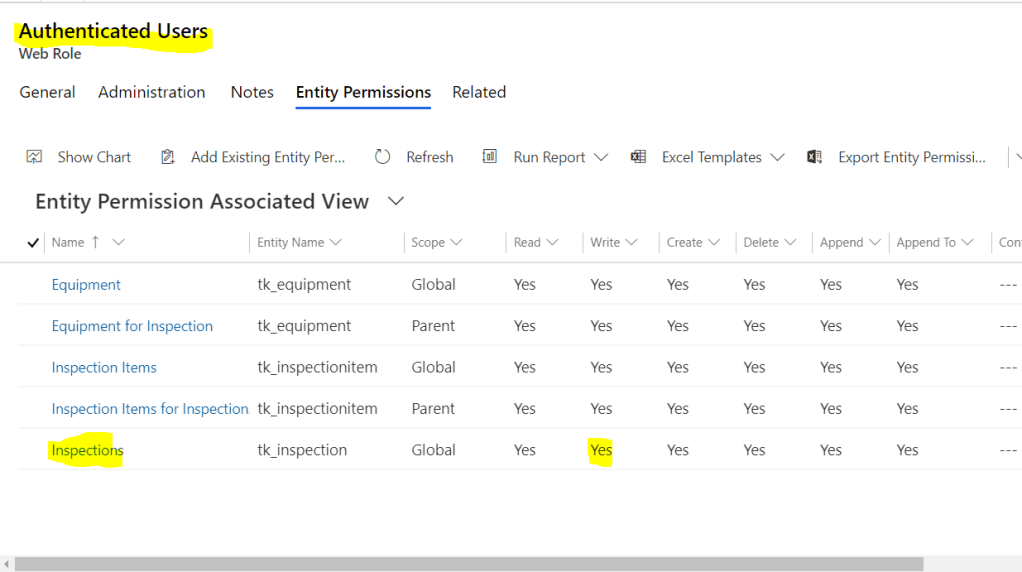Click the Run Report icon
Screen dimensions: 1022x572
click(490, 157)
